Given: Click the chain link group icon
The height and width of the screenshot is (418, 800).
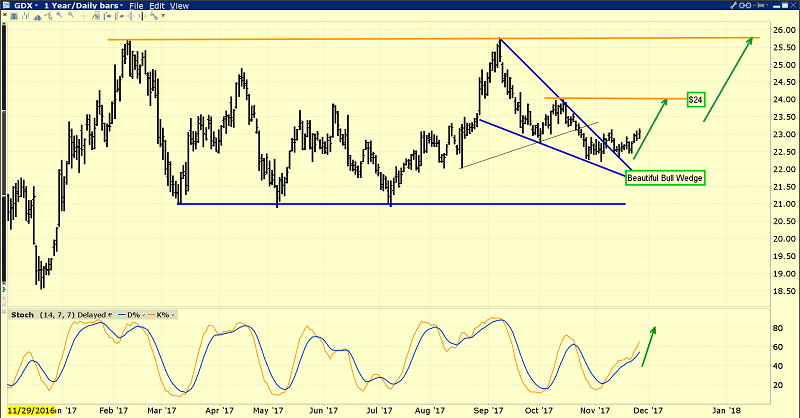Looking at the screenshot, I should coord(745,5).
